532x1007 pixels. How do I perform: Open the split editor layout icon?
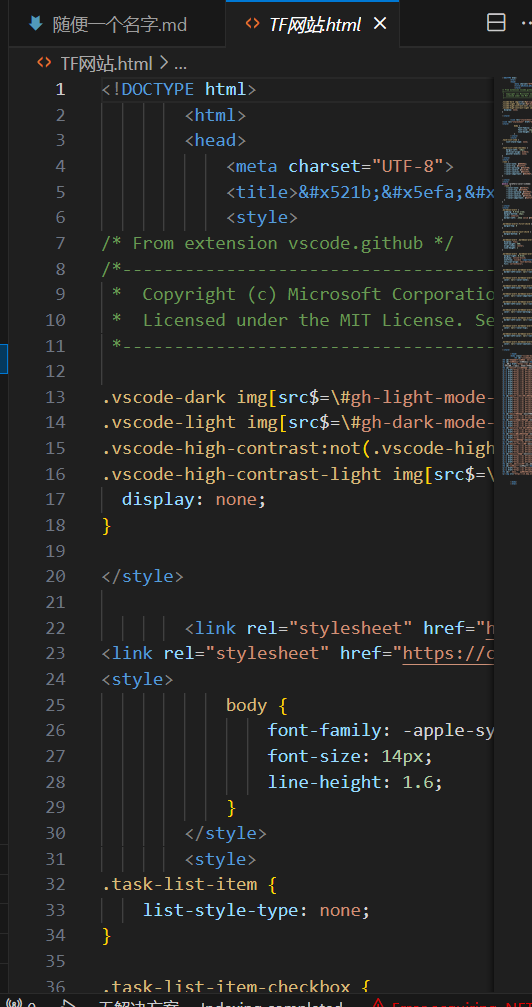[x=496, y=23]
